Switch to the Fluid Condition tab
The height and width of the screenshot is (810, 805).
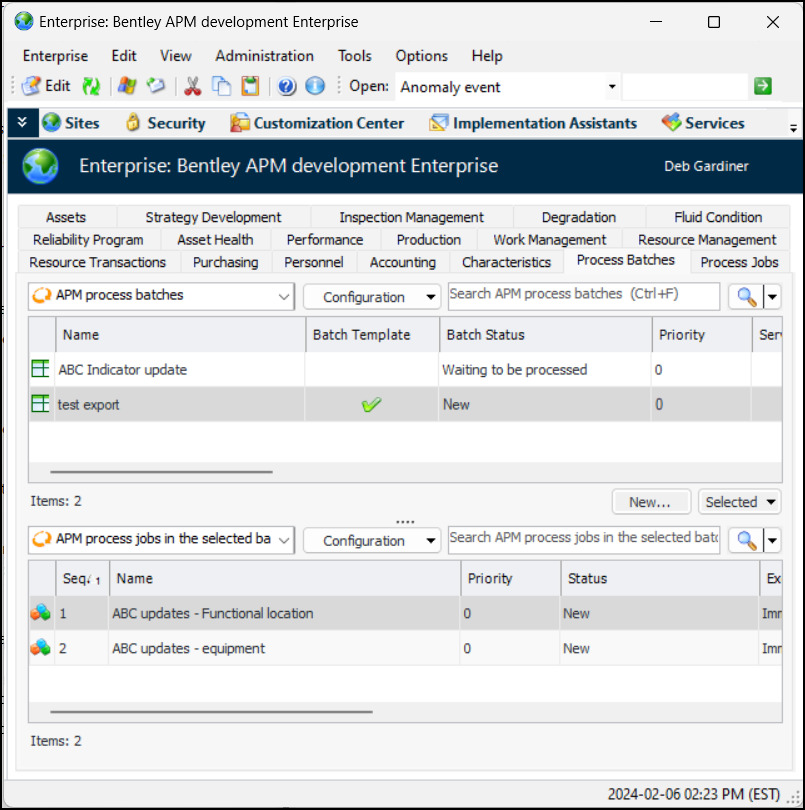(718, 217)
